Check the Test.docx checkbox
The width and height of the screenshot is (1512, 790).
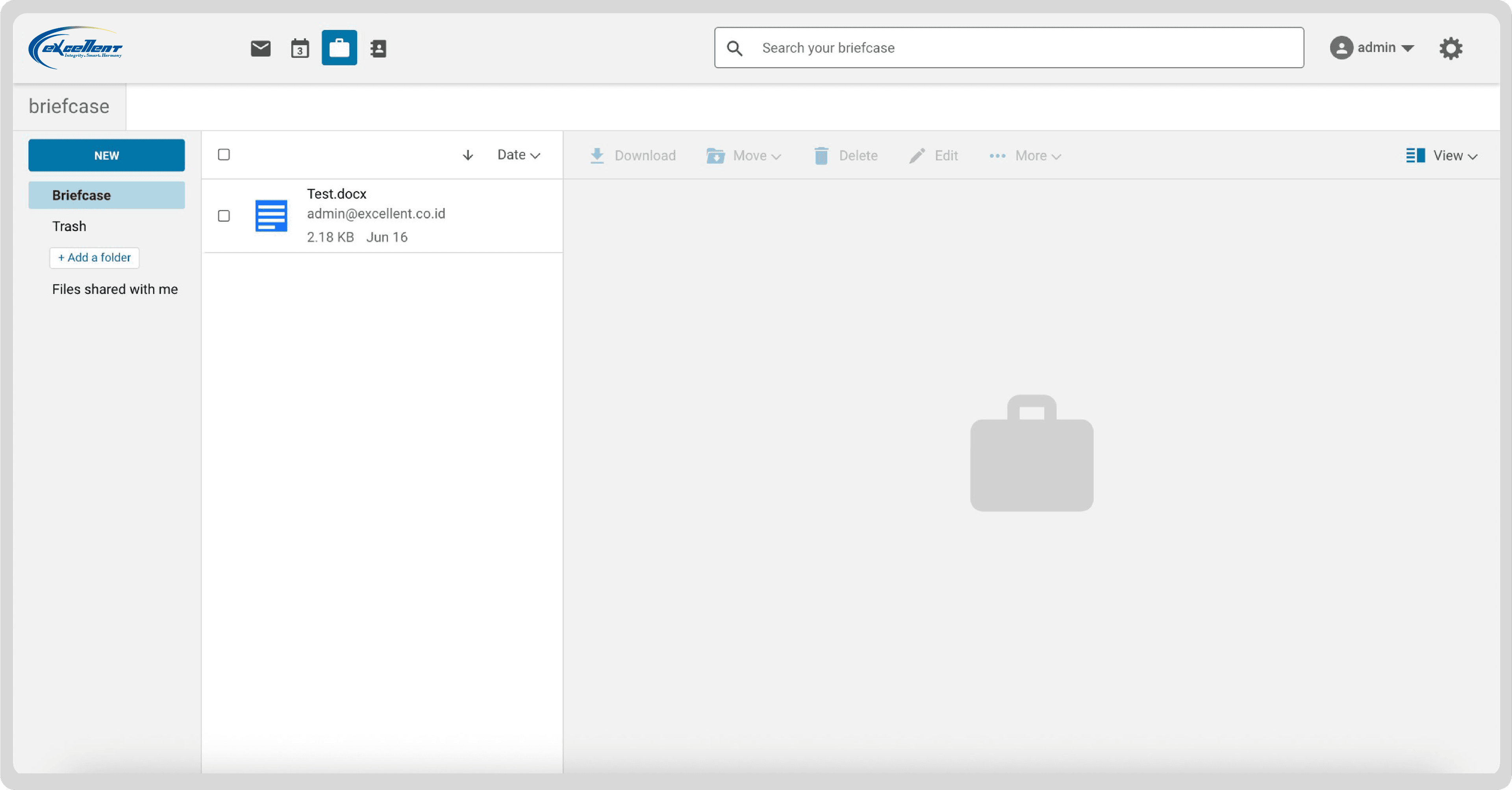coord(224,216)
